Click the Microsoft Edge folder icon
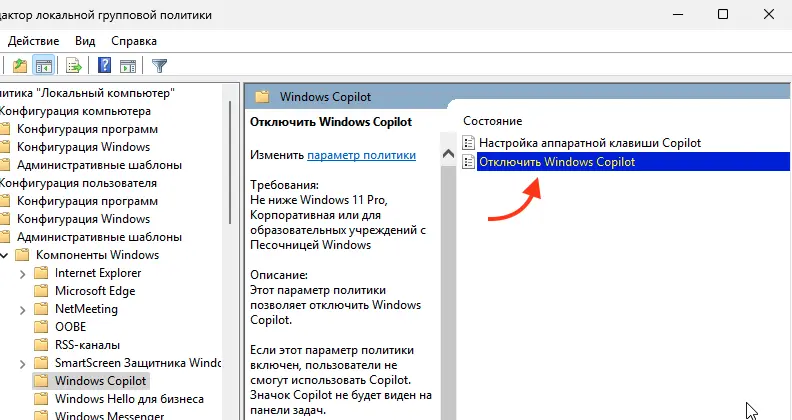792x420 pixels. click(41, 291)
